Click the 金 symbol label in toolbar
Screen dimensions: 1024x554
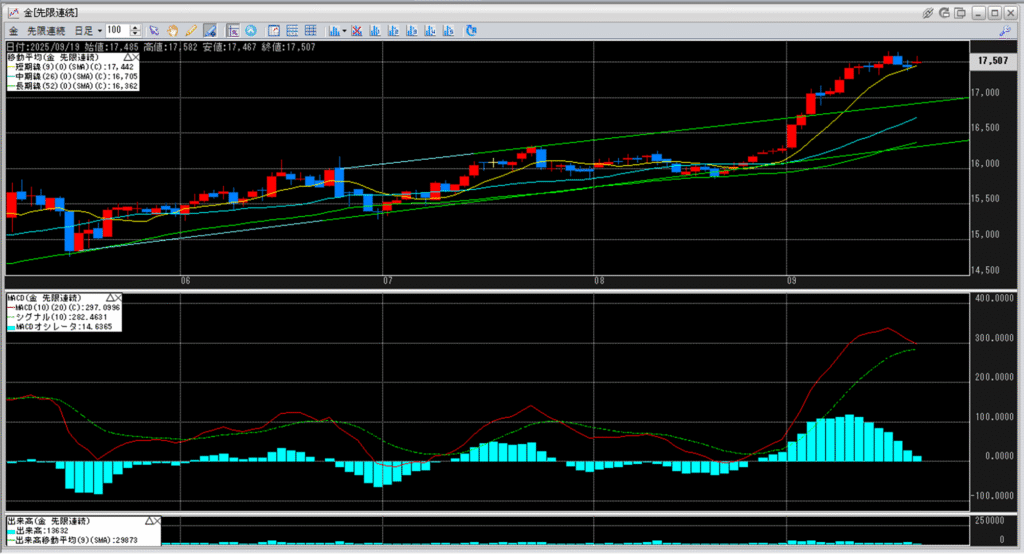pyautogui.click(x=13, y=30)
